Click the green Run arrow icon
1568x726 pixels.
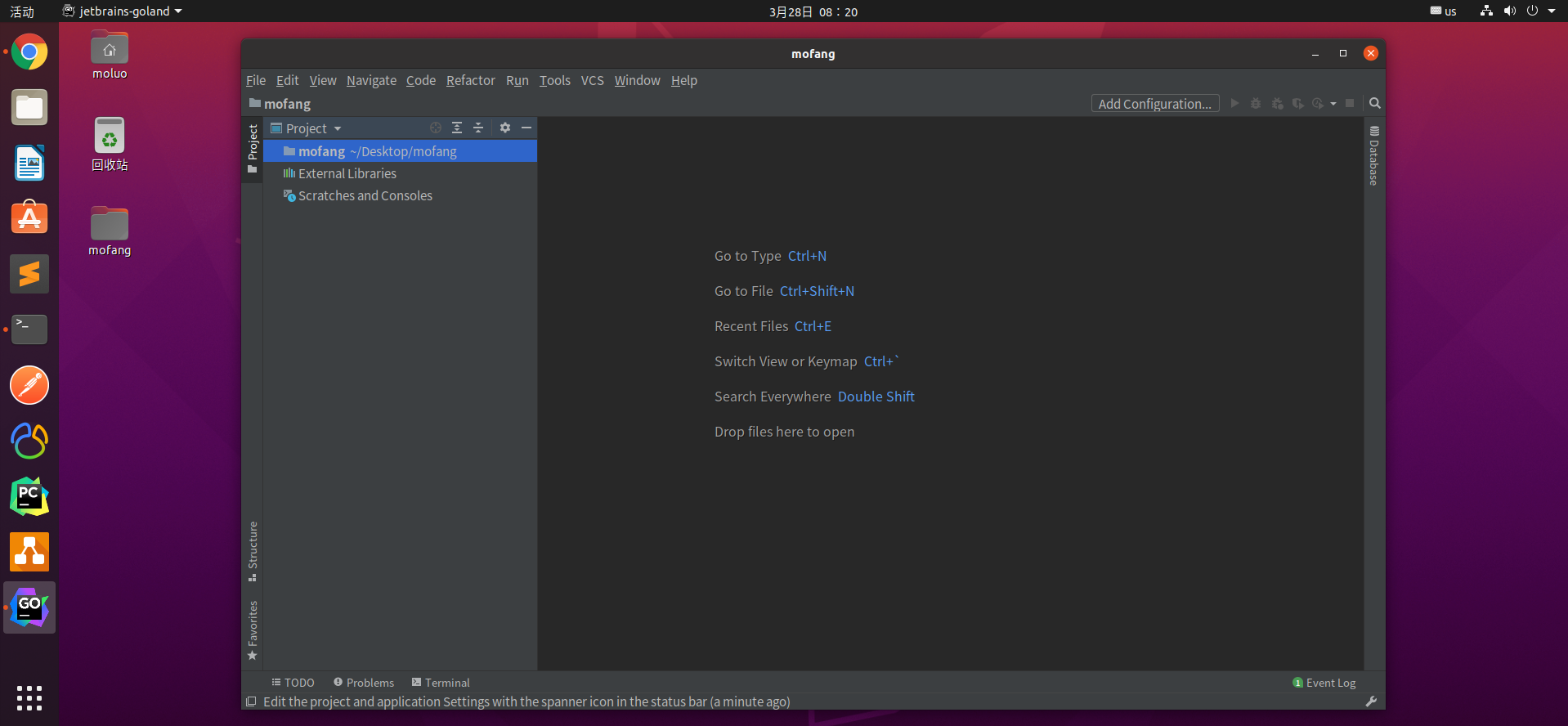click(x=1234, y=104)
